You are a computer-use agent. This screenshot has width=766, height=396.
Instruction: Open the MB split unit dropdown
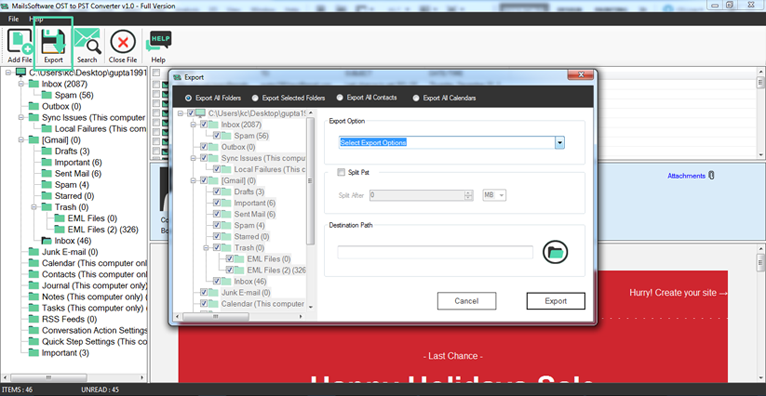494,195
